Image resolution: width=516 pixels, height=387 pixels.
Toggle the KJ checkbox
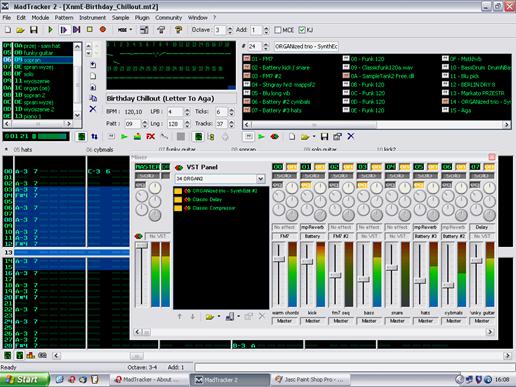[x=302, y=30]
